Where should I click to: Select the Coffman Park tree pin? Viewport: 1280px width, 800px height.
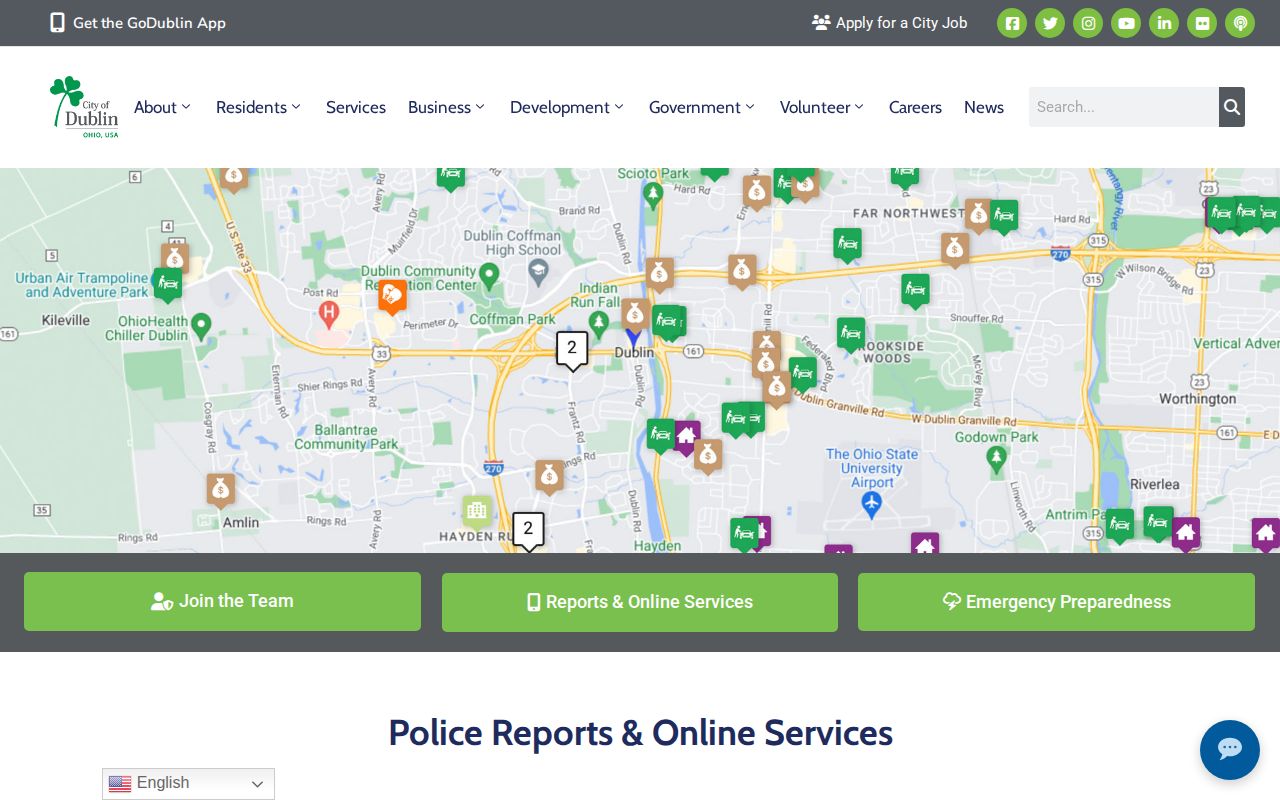click(598, 323)
